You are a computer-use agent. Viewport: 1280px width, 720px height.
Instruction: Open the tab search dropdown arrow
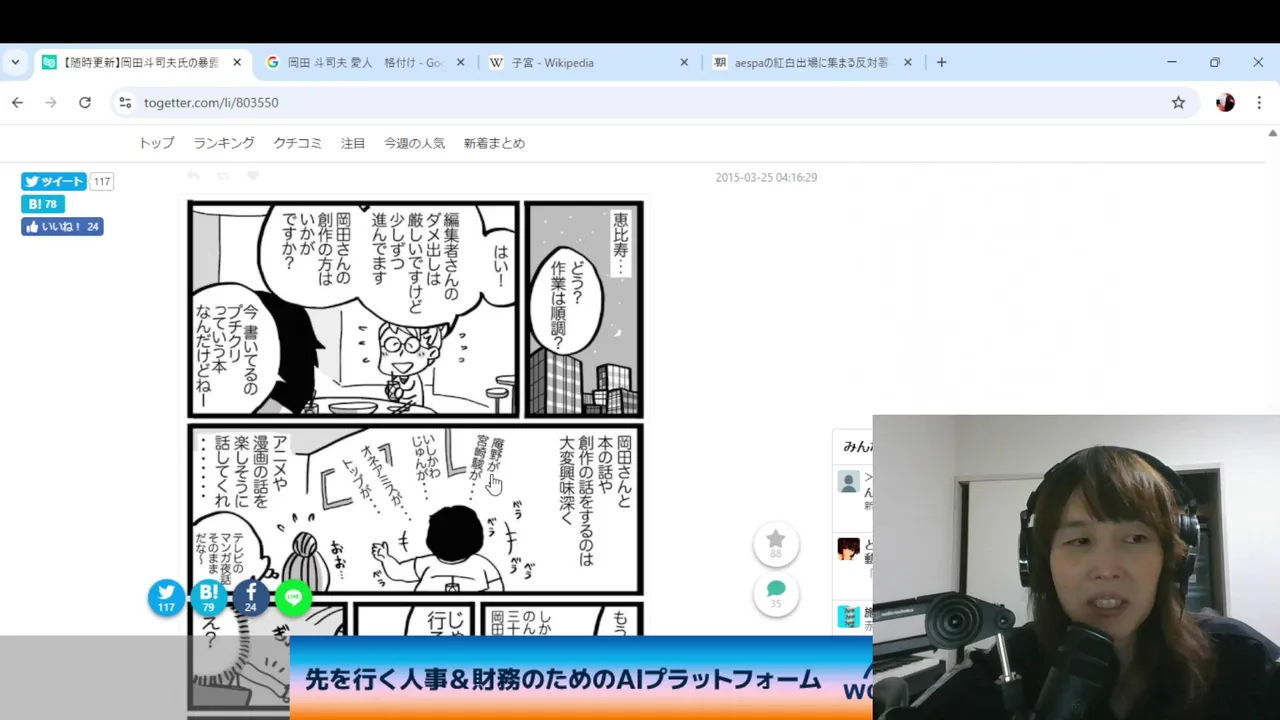[15, 62]
